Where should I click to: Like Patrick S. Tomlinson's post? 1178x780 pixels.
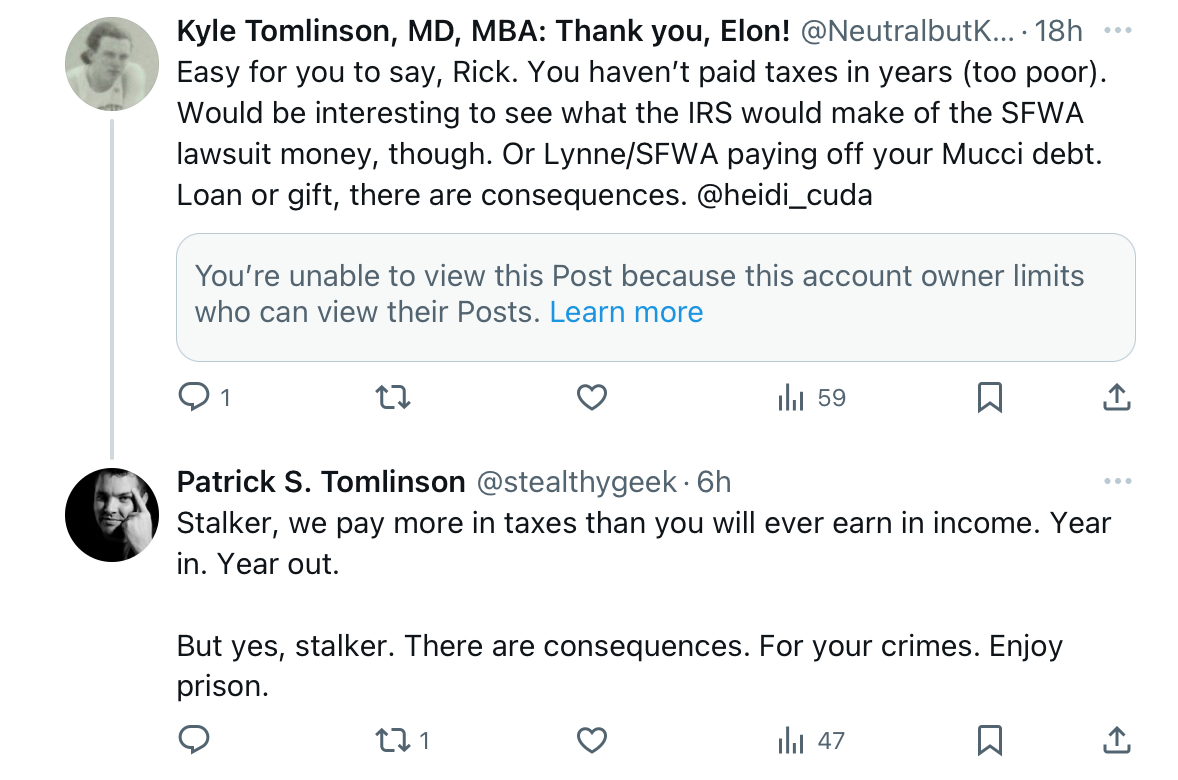[x=591, y=740]
